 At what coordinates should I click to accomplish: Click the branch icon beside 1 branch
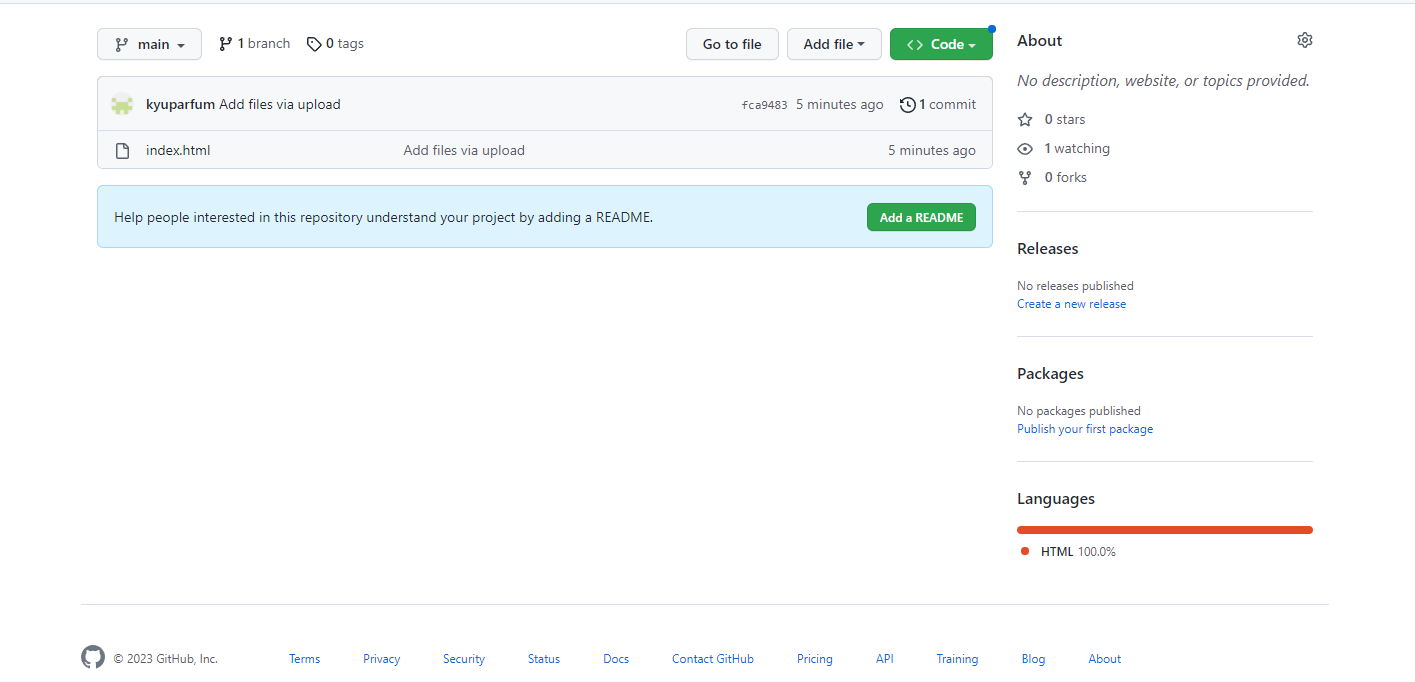click(226, 44)
